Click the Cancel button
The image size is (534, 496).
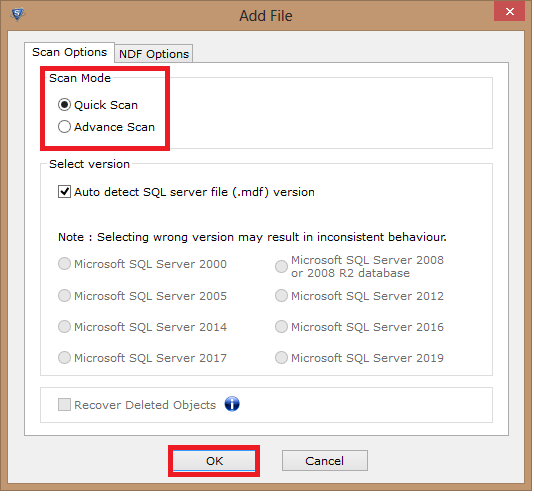click(326, 462)
